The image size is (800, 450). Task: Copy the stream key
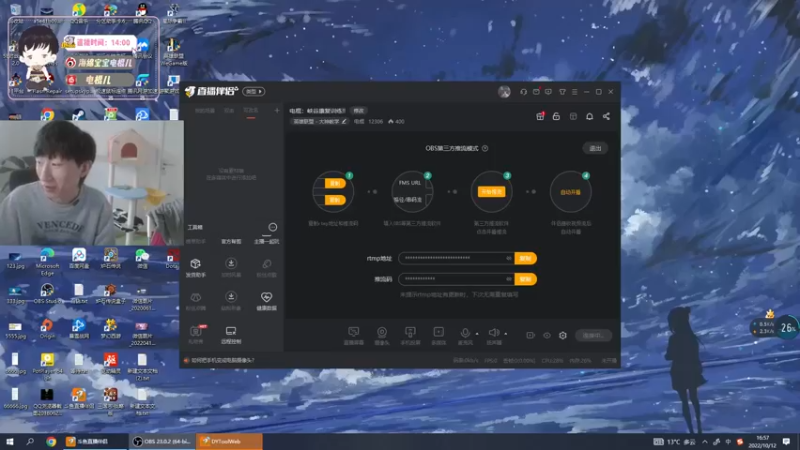[526, 280]
